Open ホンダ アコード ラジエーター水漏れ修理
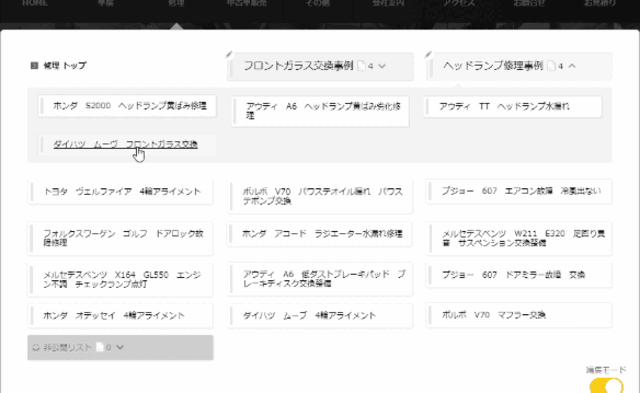The width and height of the screenshot is (640, 393). click(320, 234)
